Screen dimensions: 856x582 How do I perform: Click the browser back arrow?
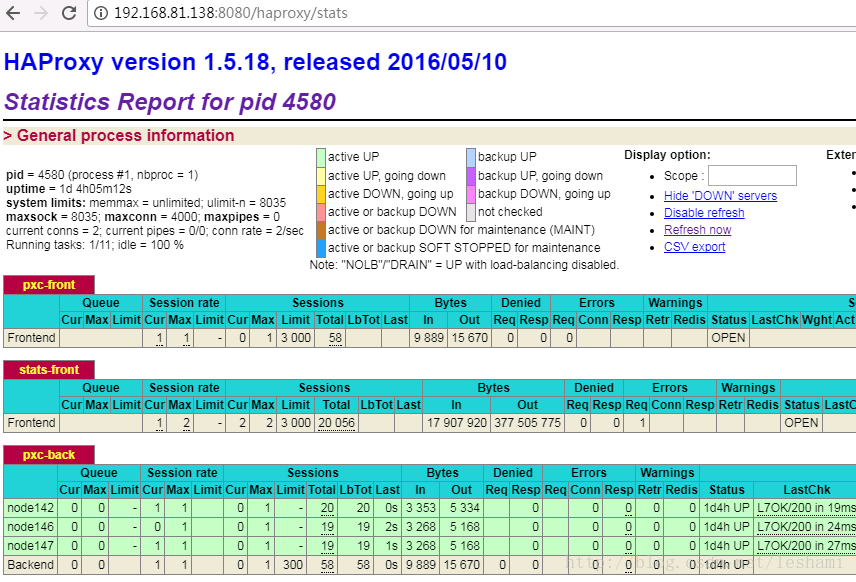point(13,13)
